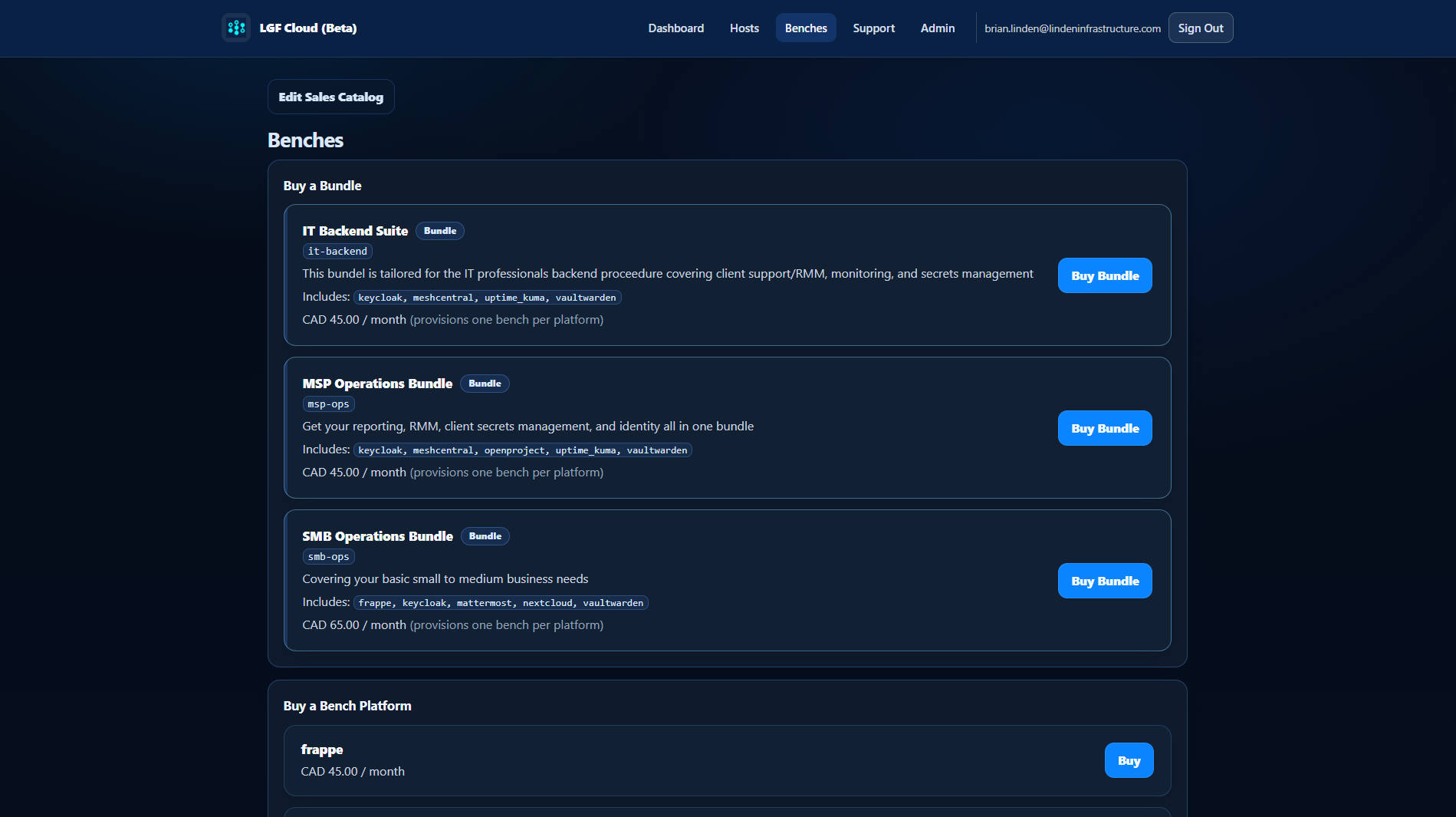Click the Bundle badge next to IT Backend Suite
Image resolution: width=1456 pixels, height=817 pixels.
click(x=440, y=231)
